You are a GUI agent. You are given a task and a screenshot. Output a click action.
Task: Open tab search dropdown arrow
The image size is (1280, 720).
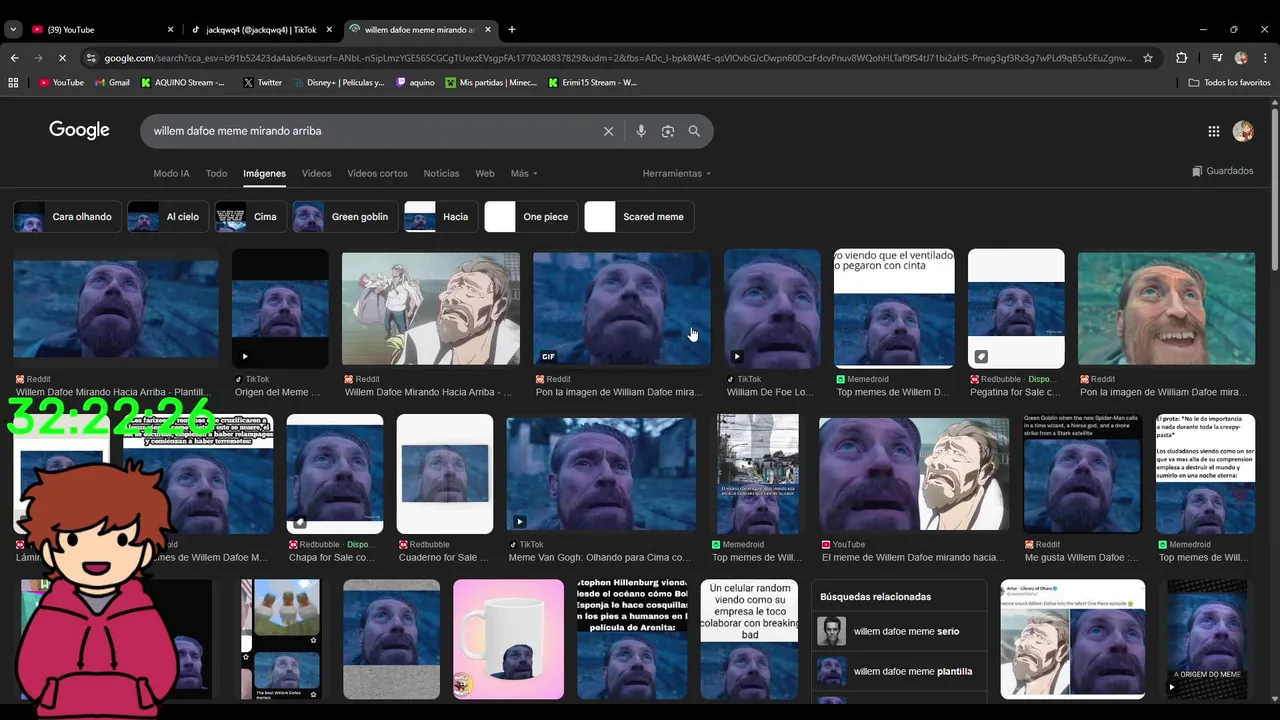tap(13, 30)
